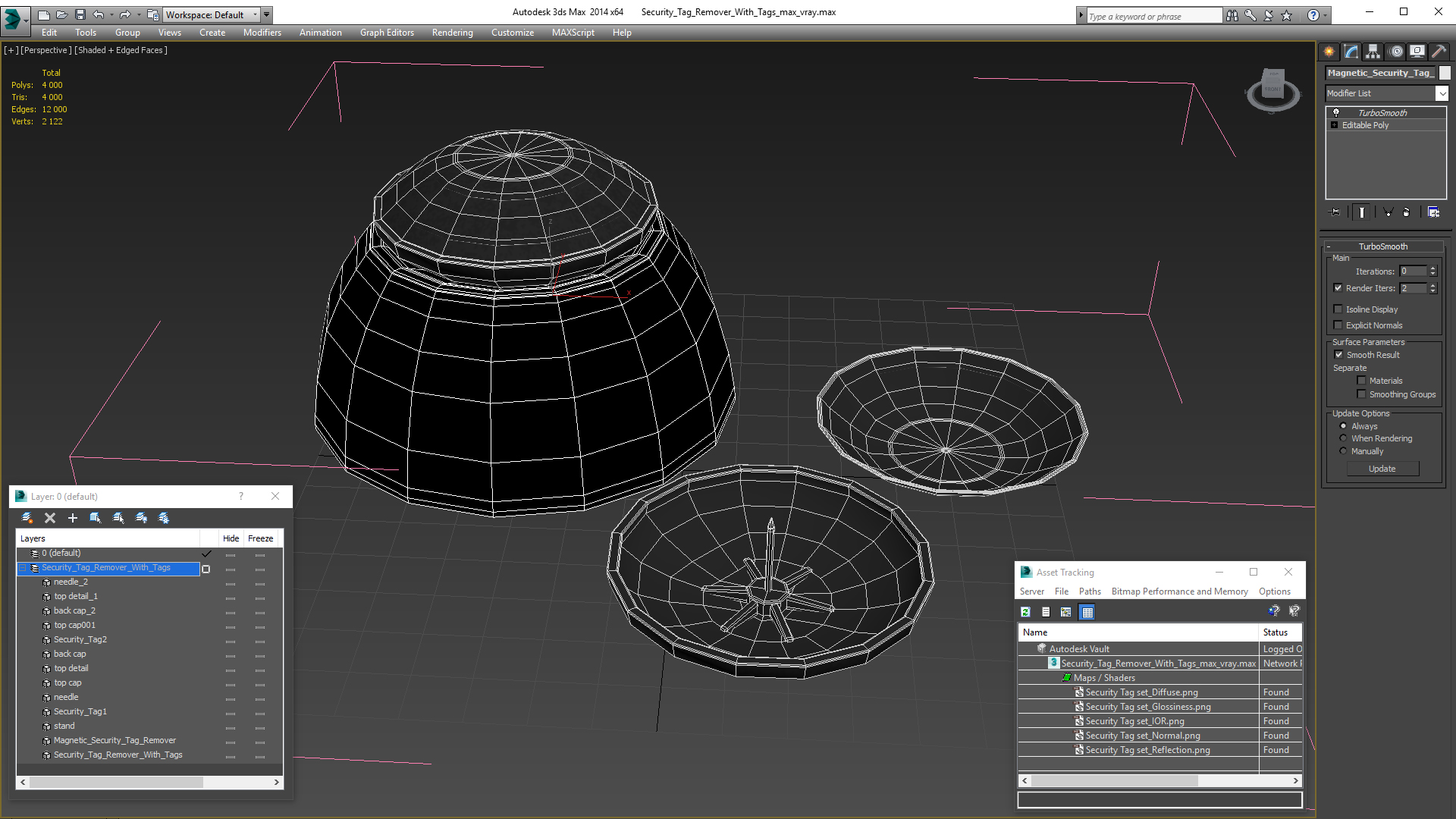Delete highlighted layer with X icon

(x=50, y=518)
